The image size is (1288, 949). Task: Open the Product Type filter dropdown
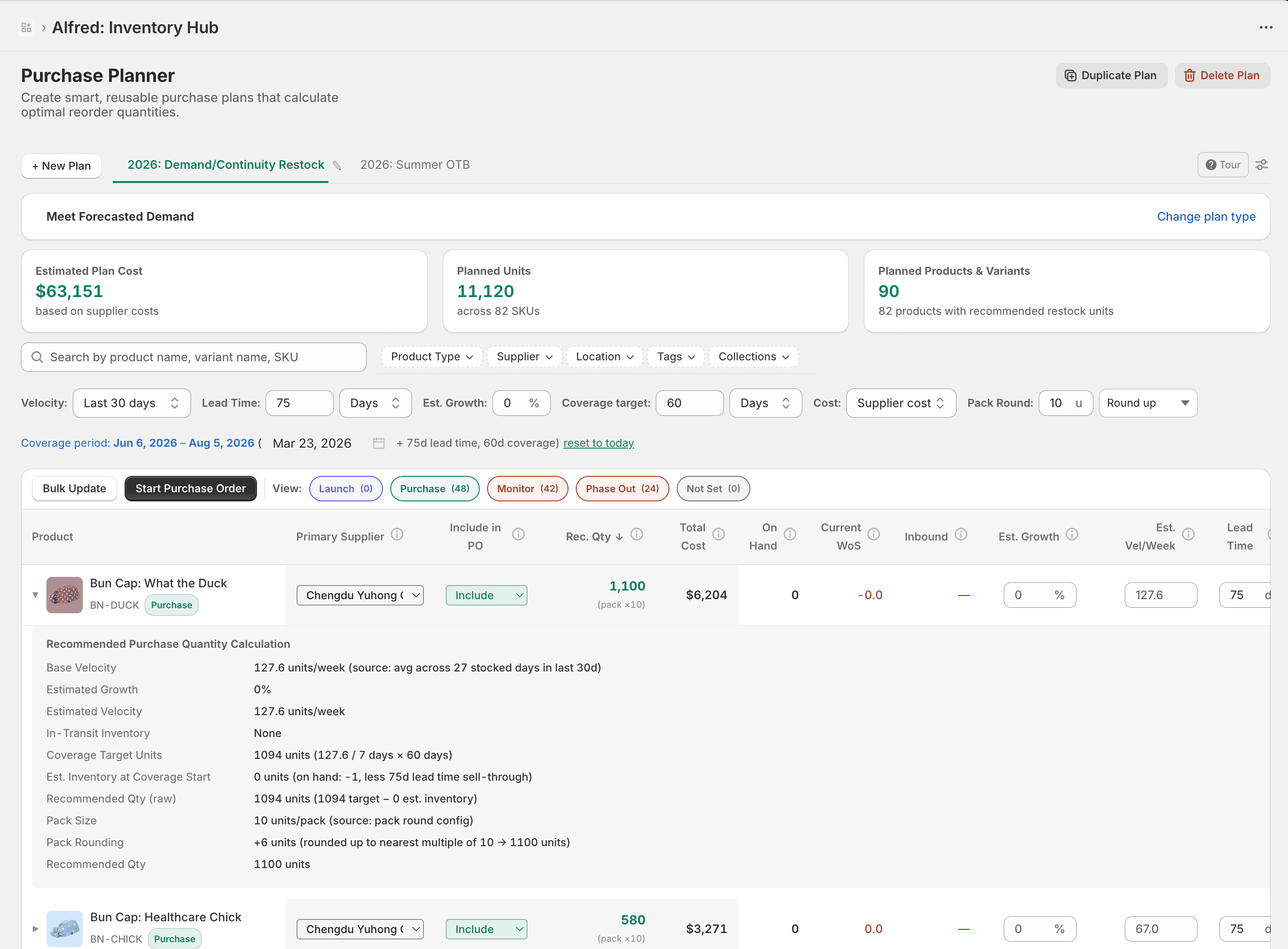[431, 357]
